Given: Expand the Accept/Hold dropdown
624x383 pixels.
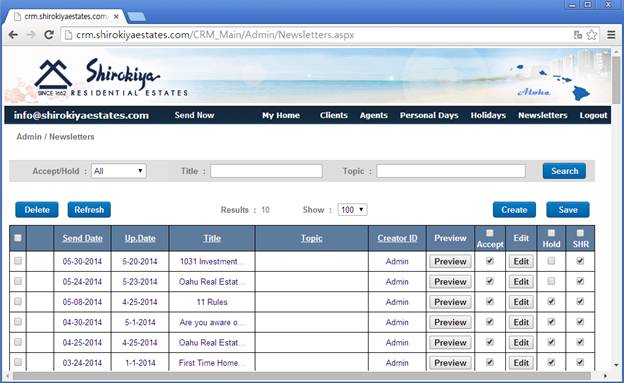Looking at the screenshot, I should (119, 171).
